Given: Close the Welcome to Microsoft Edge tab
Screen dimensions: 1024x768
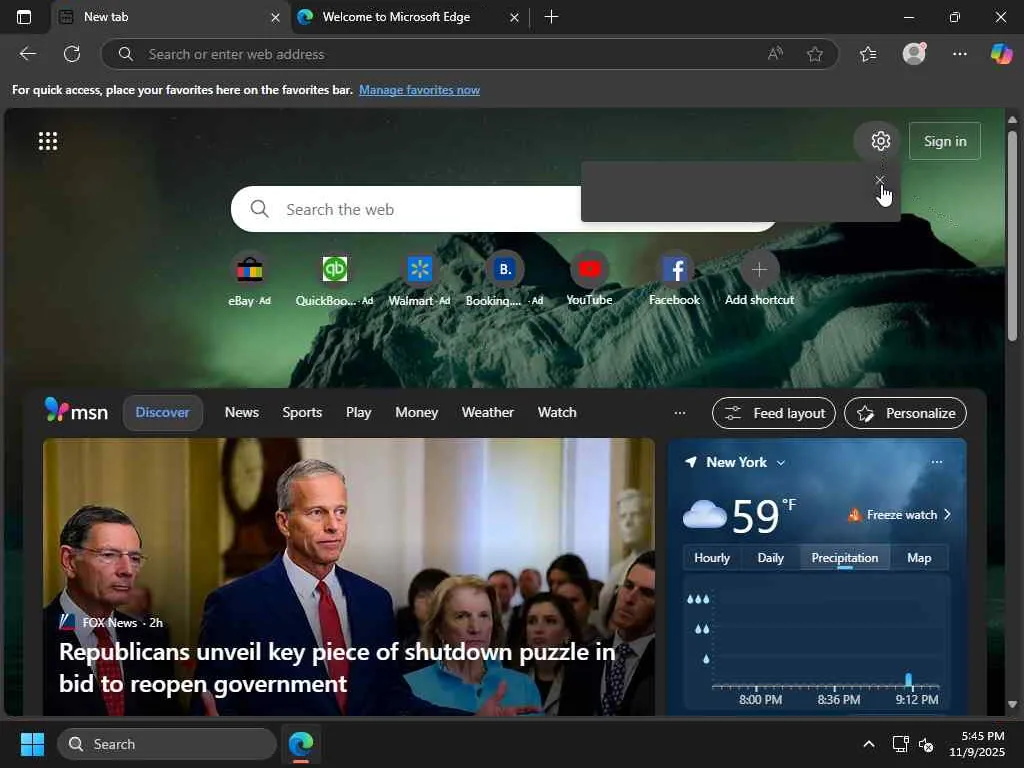Looking at the screenshot, I should [514, 18].
